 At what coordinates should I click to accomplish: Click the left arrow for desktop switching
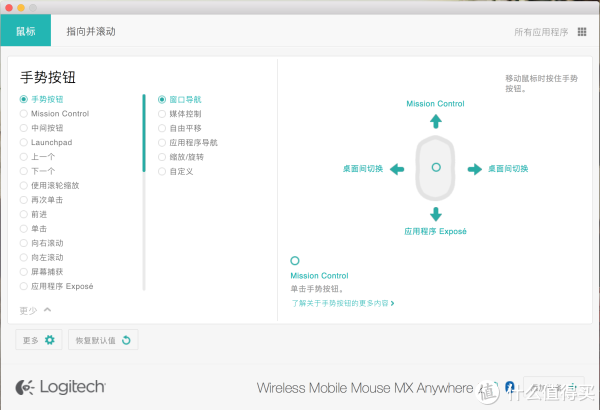coord(397,169)
